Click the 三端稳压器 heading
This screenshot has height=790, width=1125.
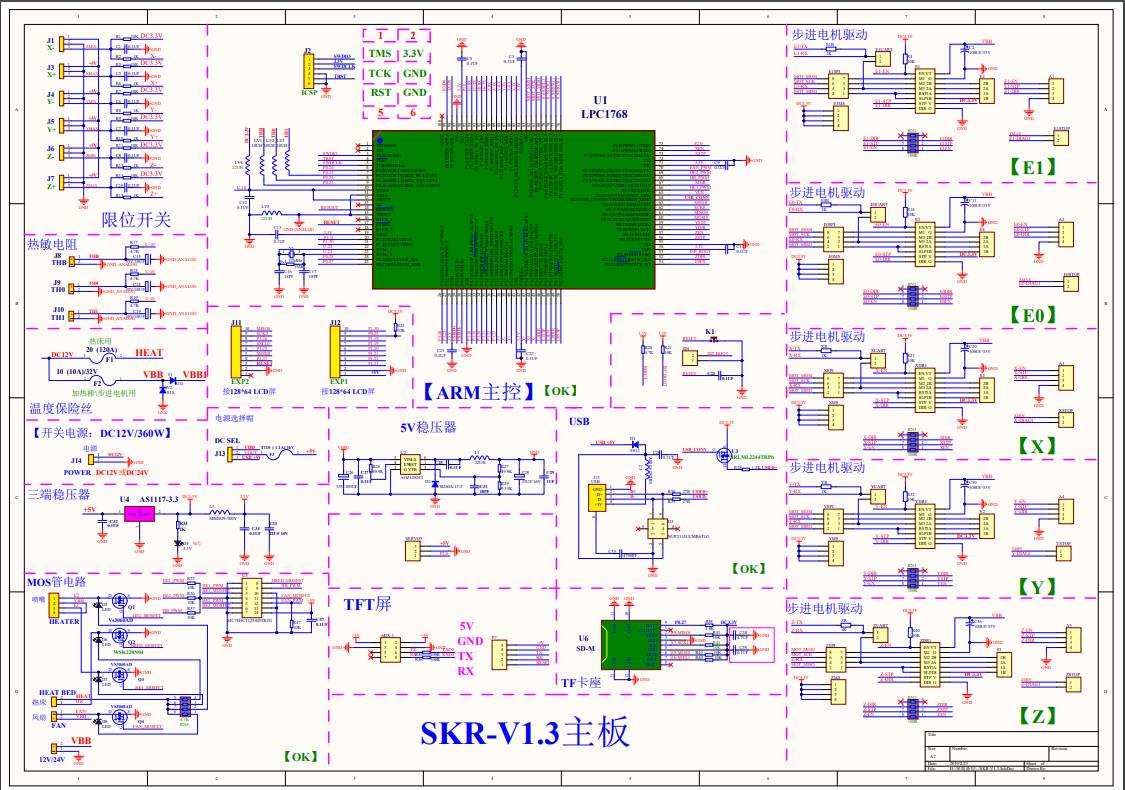point(59,494)
